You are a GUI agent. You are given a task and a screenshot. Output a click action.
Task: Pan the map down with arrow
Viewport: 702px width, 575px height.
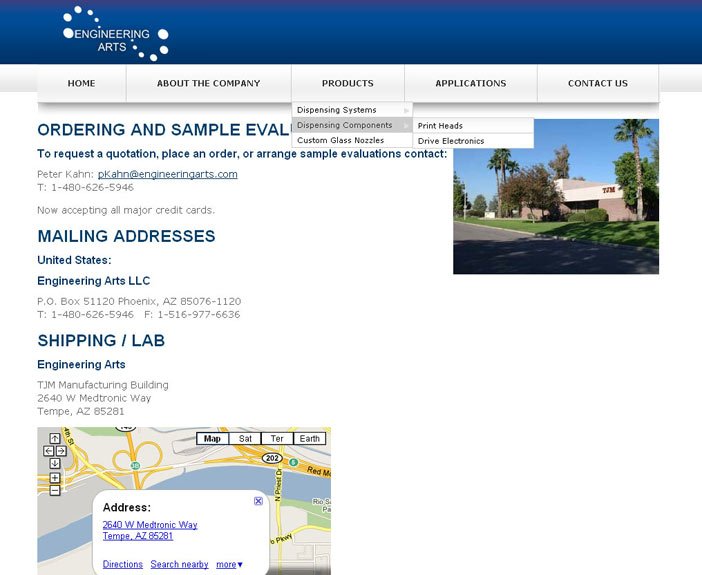coord(54,463)
